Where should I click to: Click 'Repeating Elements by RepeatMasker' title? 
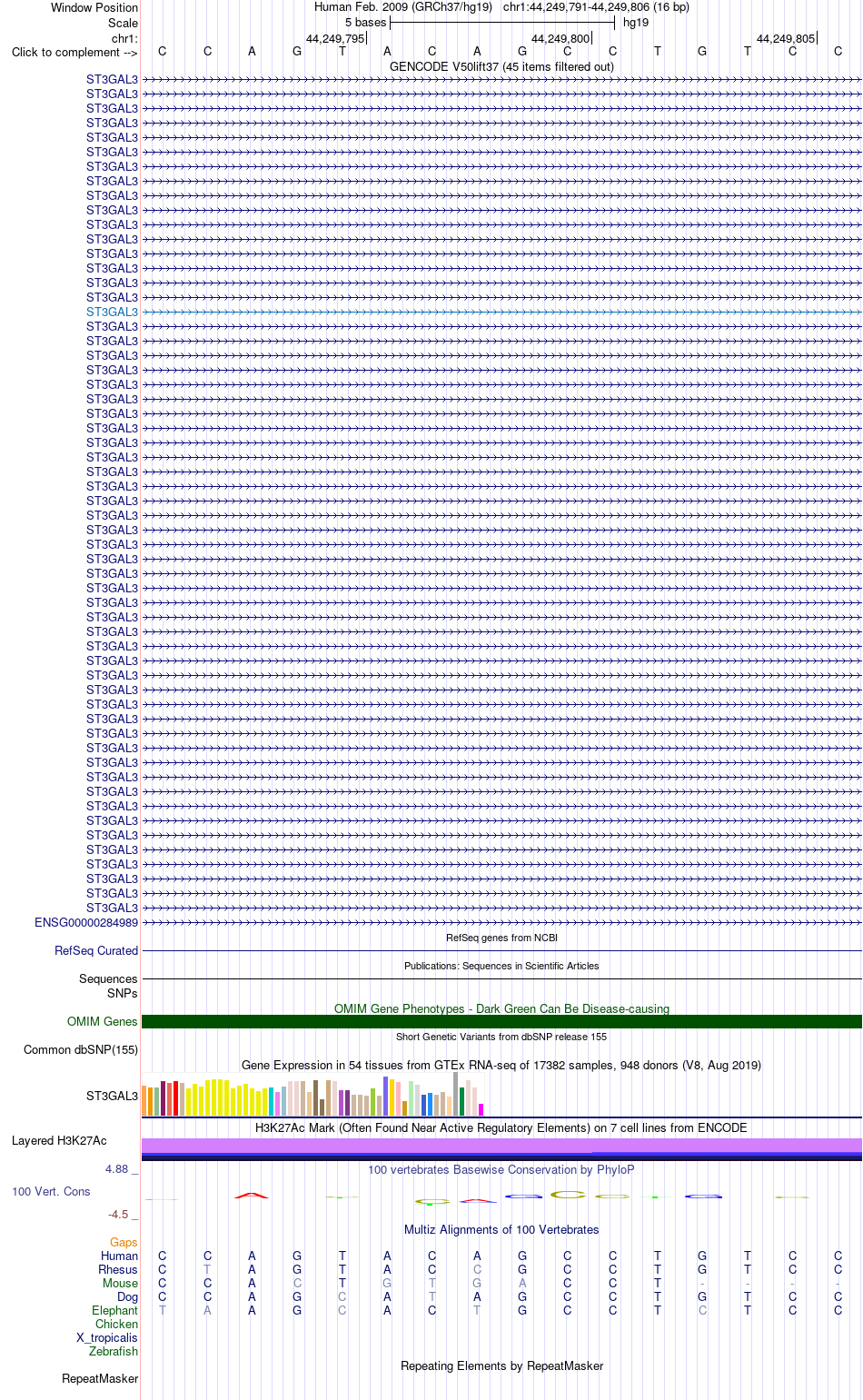[x=501, y=1365]
